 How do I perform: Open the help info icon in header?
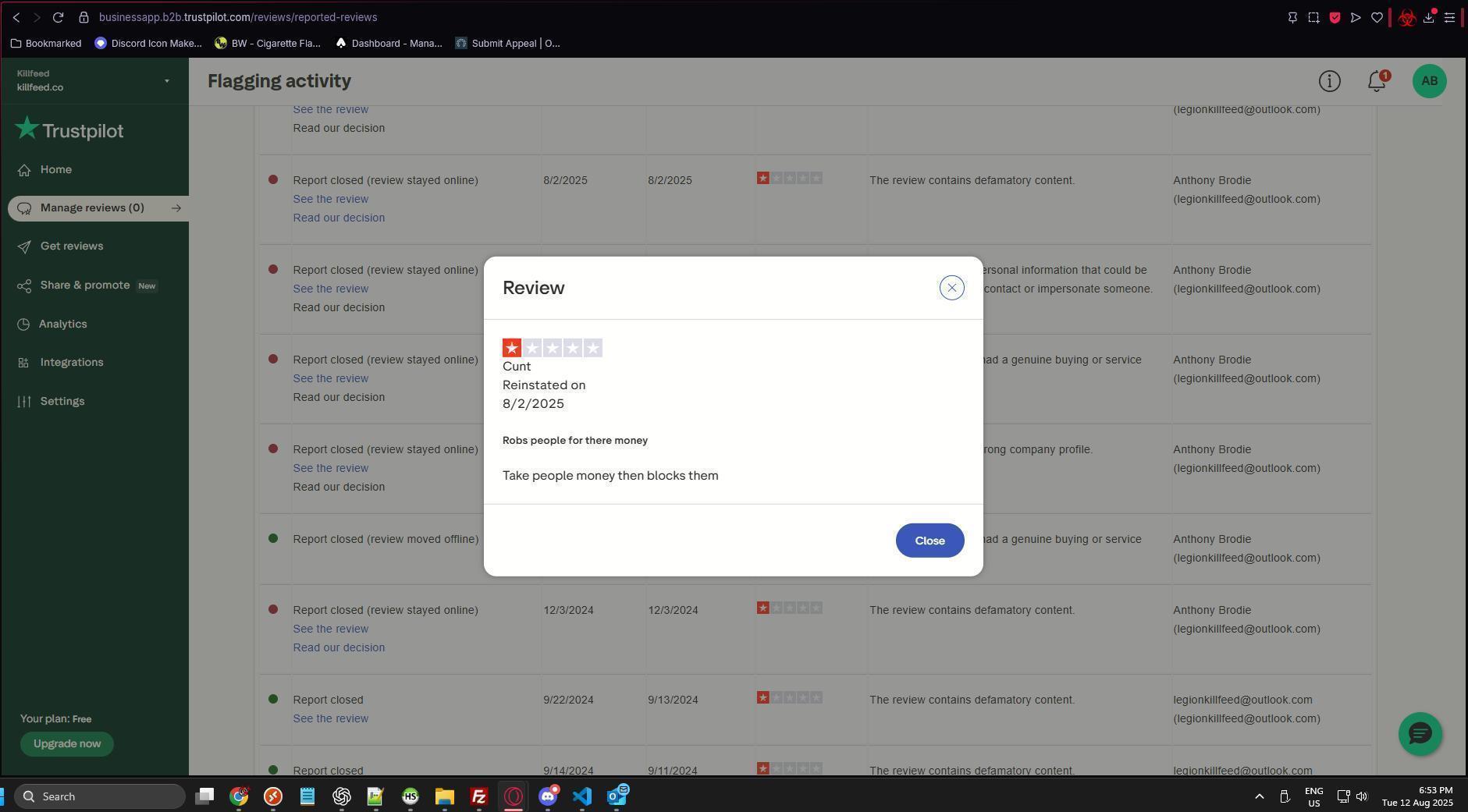point(1329,81)
